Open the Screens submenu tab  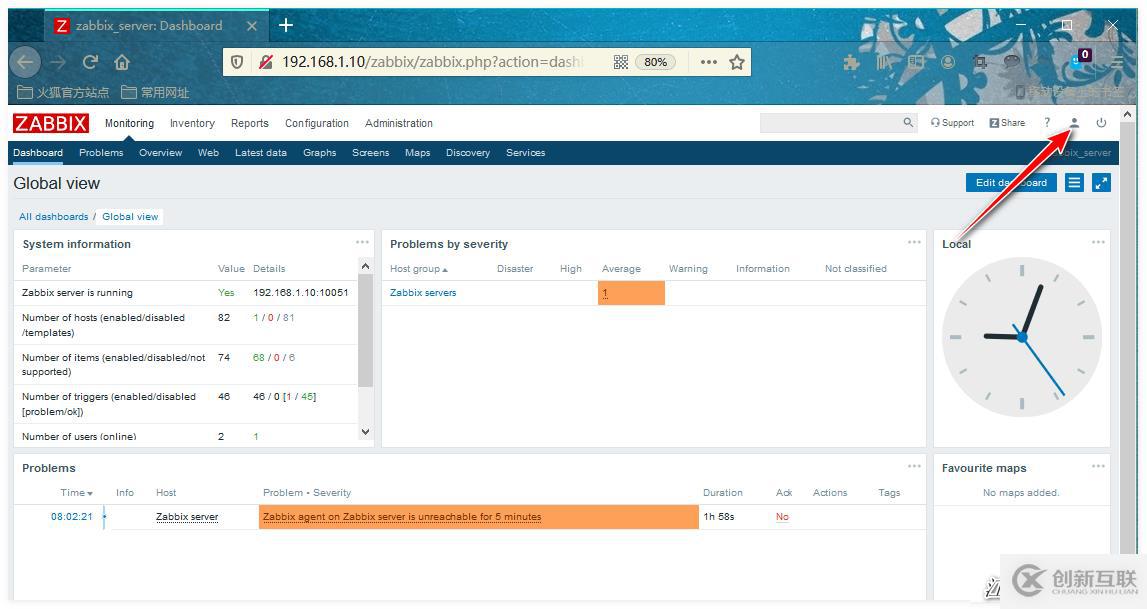(370, 153)
